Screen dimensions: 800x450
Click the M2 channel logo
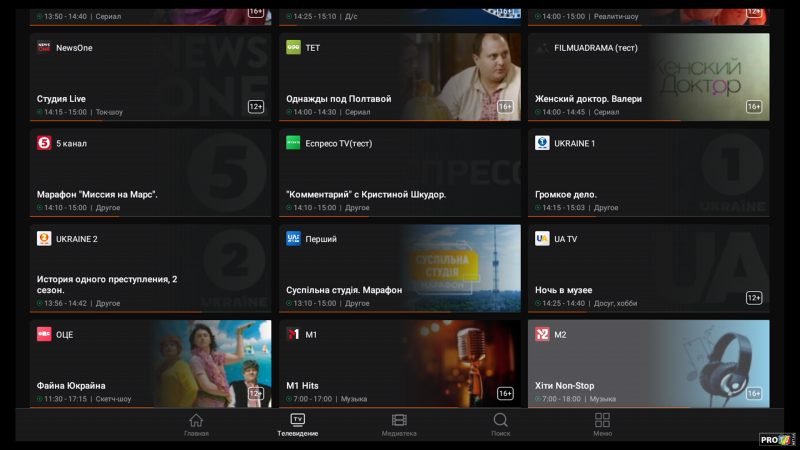pos(542,334)
